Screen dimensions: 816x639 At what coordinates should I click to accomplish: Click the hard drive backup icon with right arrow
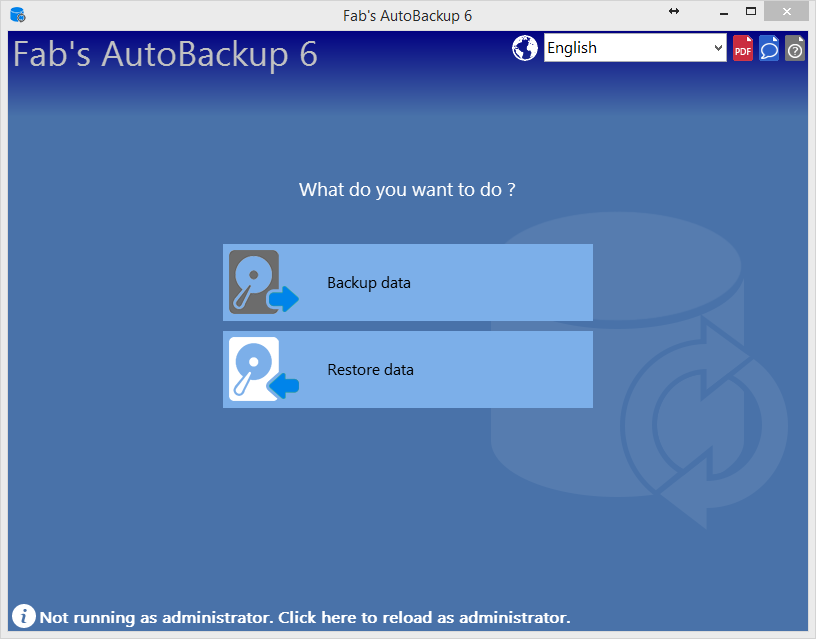click(x=263, y=282)
